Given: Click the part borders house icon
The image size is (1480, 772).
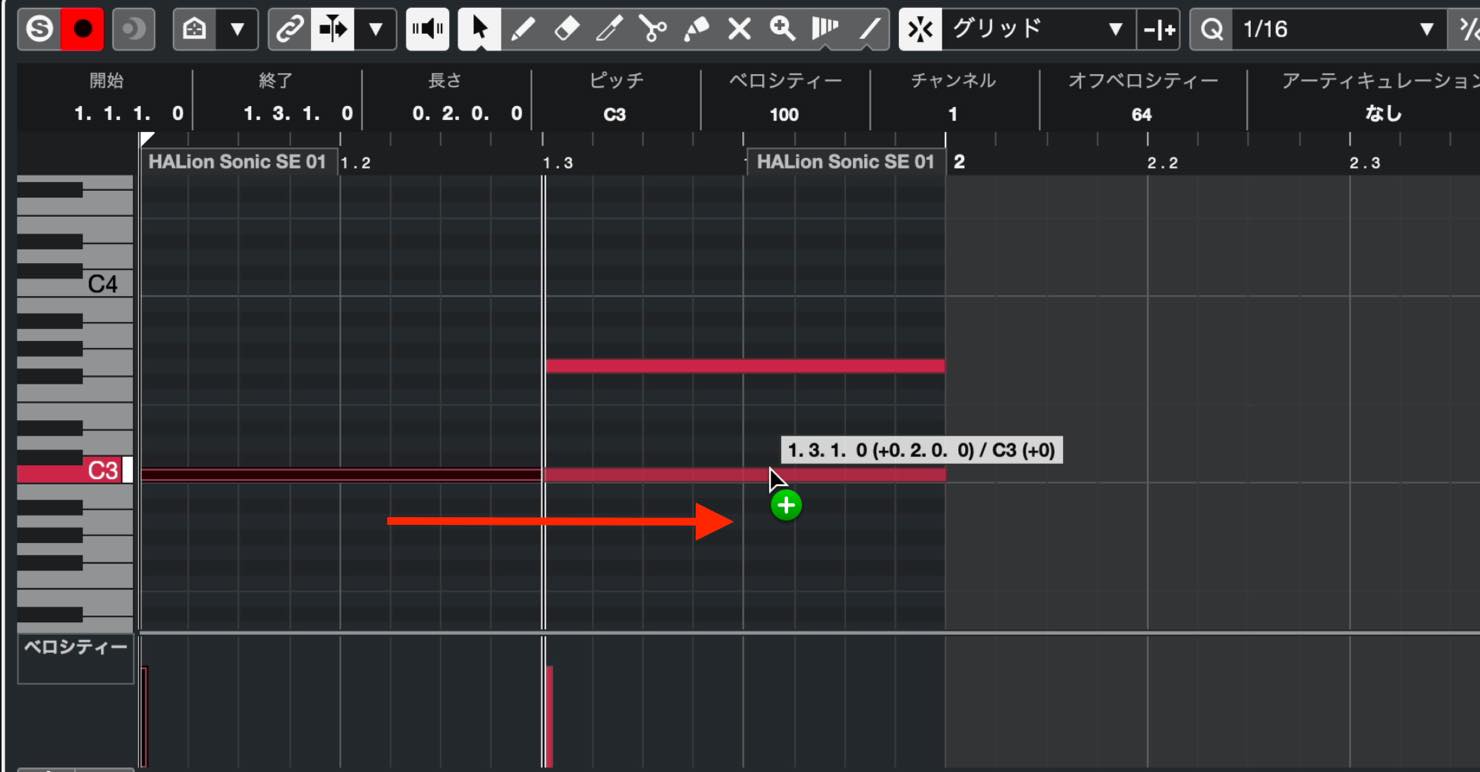Looking at the screenshot, I should (x=194, y=29).
